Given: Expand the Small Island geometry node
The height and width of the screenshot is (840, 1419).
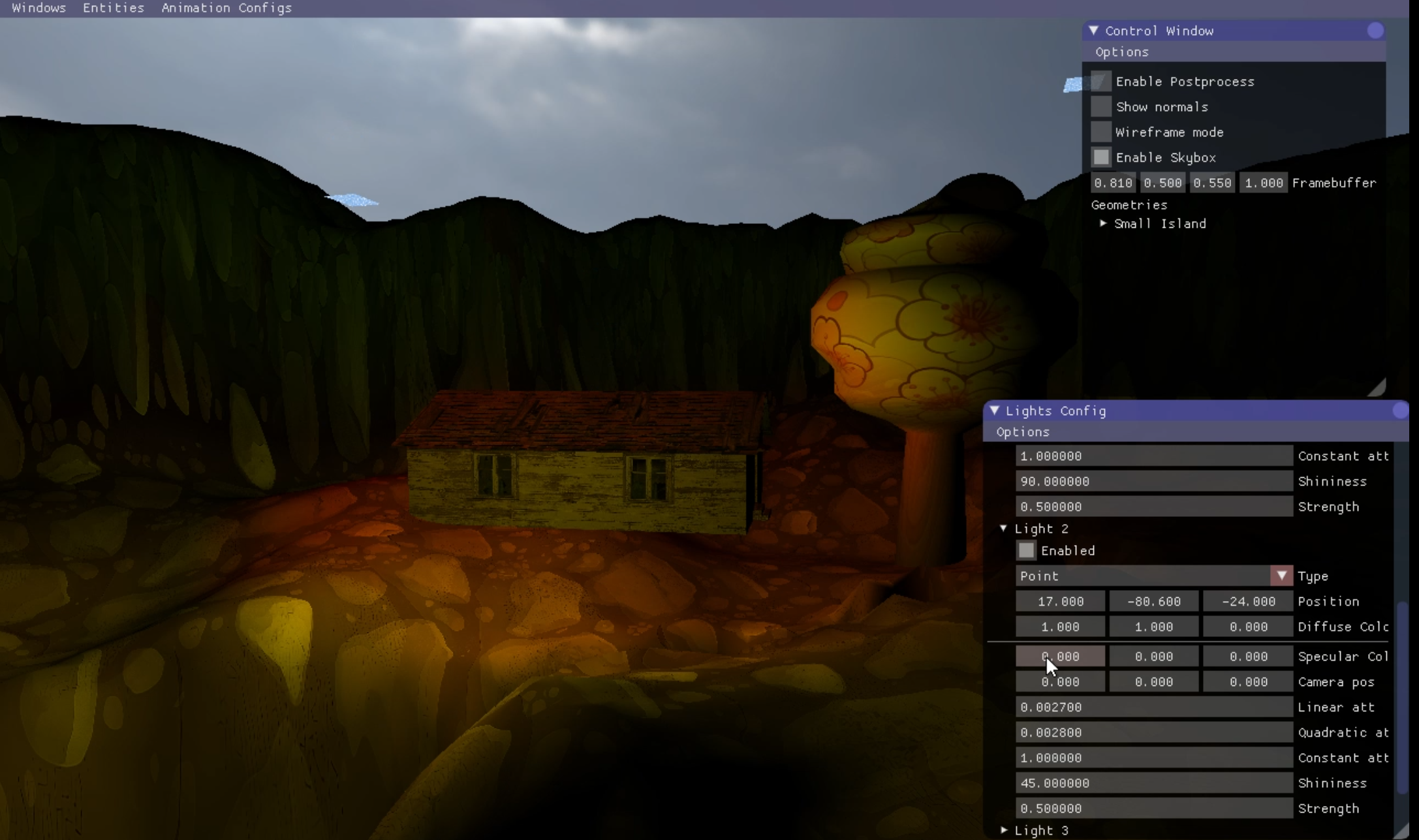Looking at the screenshot, I should [1103, 224].
